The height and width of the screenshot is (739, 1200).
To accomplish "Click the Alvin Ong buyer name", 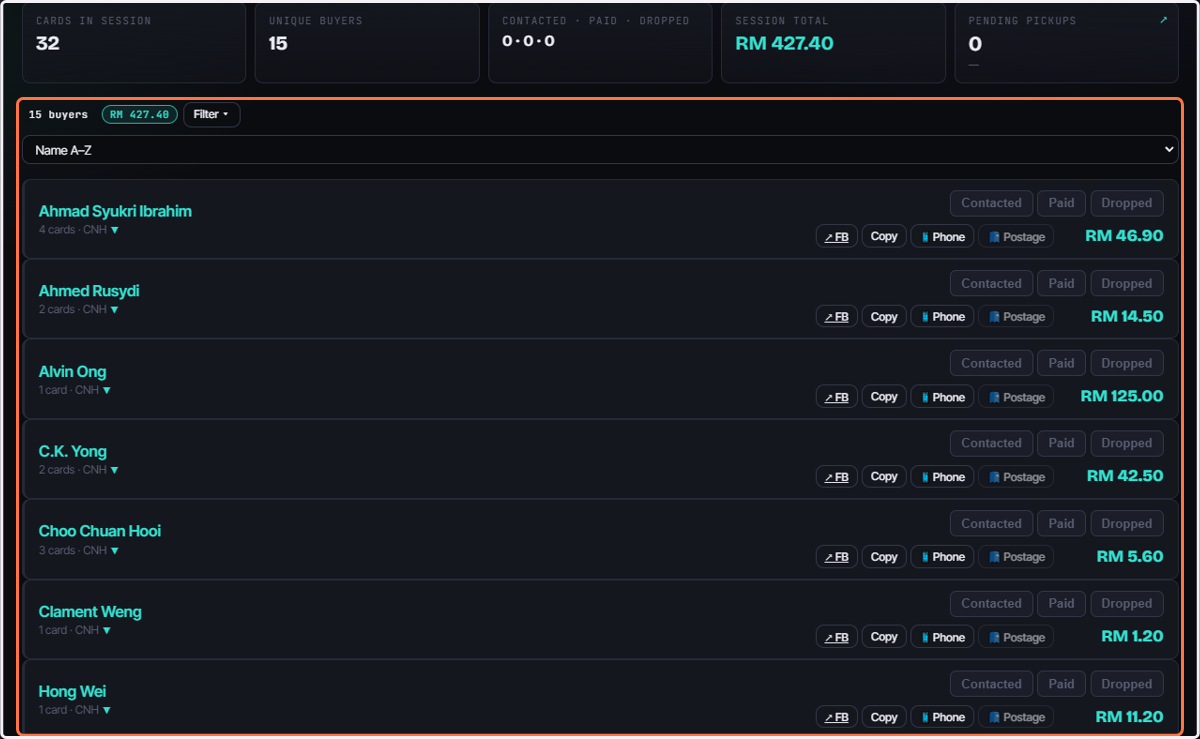I will pyautogui.click(x=72, y=371).
